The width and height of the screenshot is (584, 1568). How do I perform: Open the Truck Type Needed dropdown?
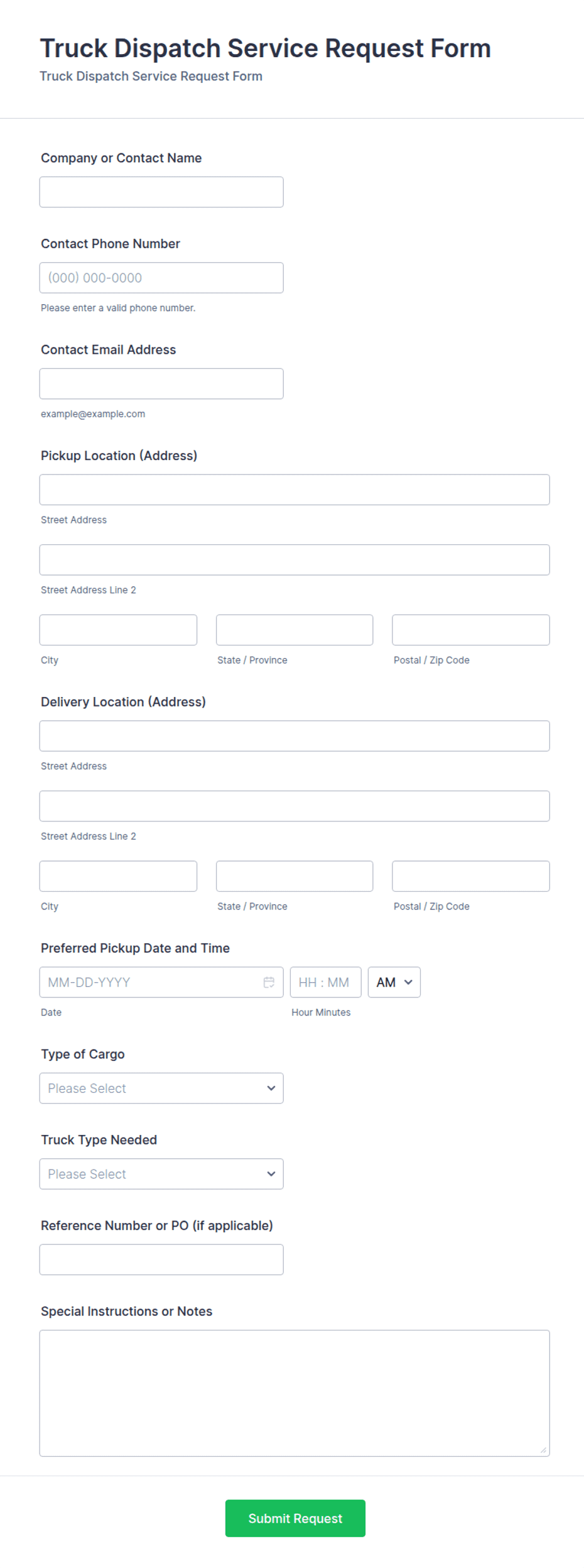[x=161, y=1173]
